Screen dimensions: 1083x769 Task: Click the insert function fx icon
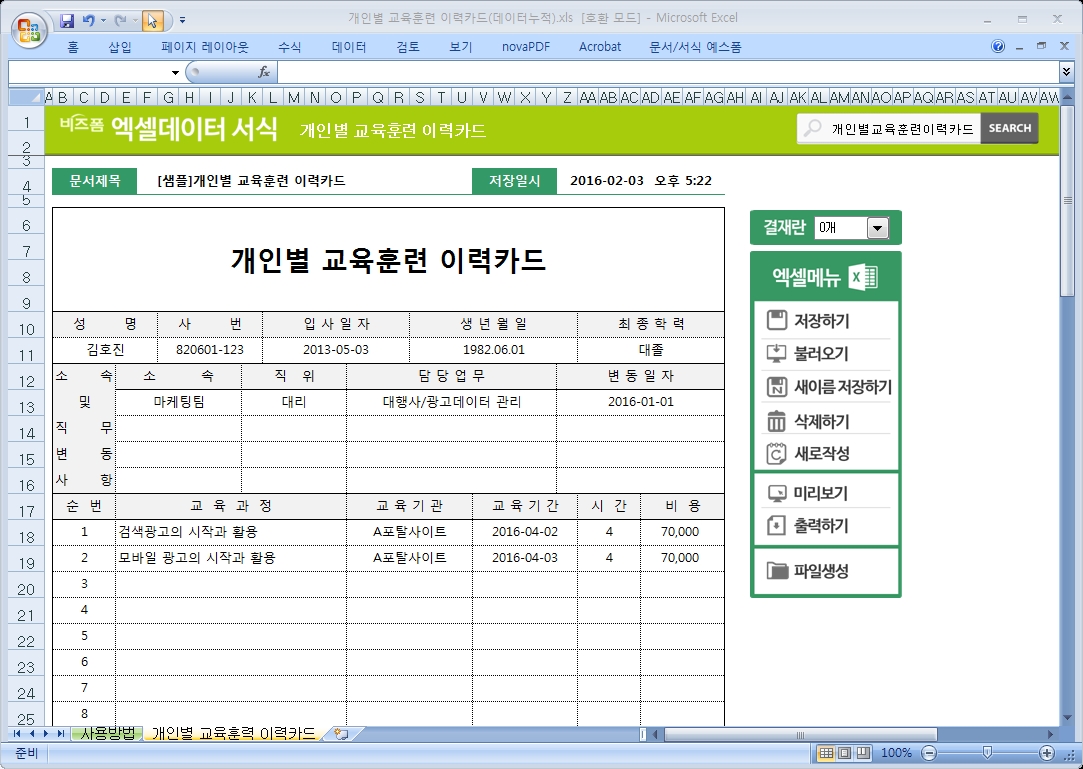264,72
